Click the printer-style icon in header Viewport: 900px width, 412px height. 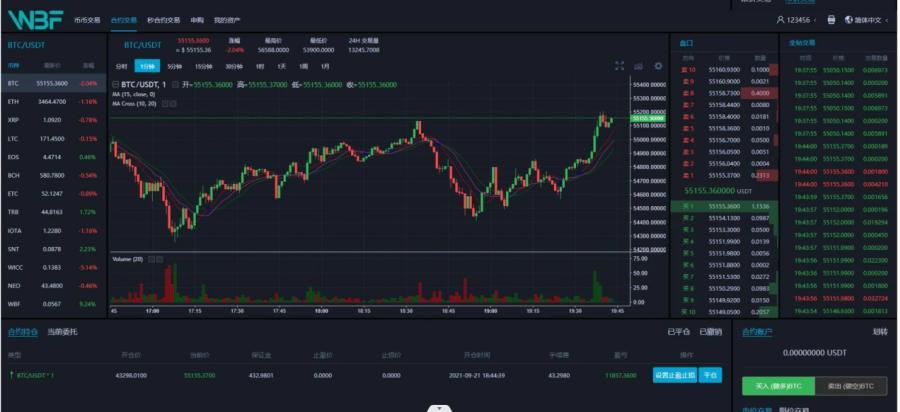(x=831, y=20)
